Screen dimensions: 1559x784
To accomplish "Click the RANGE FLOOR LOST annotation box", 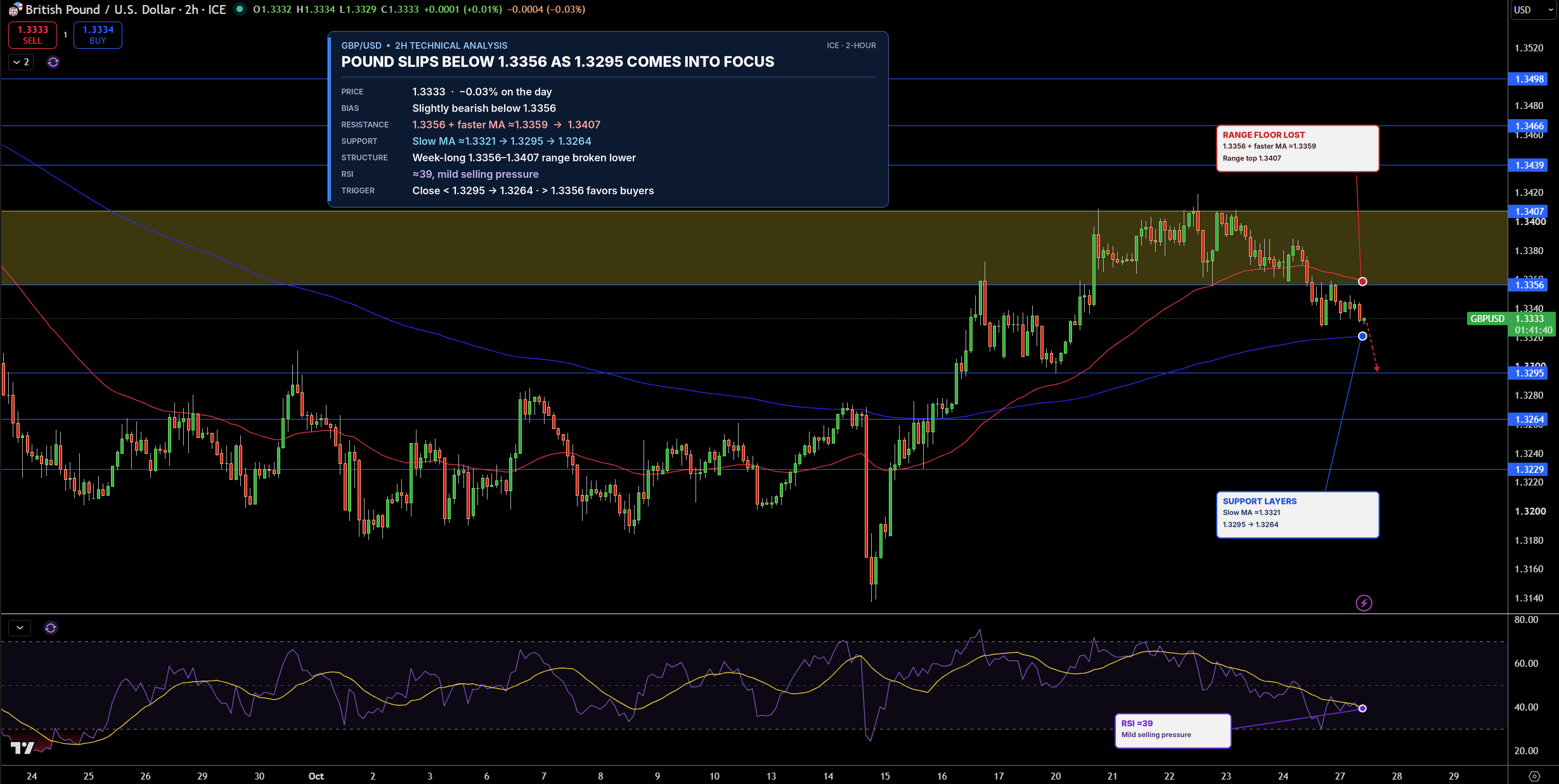I will coord(1297,148).
